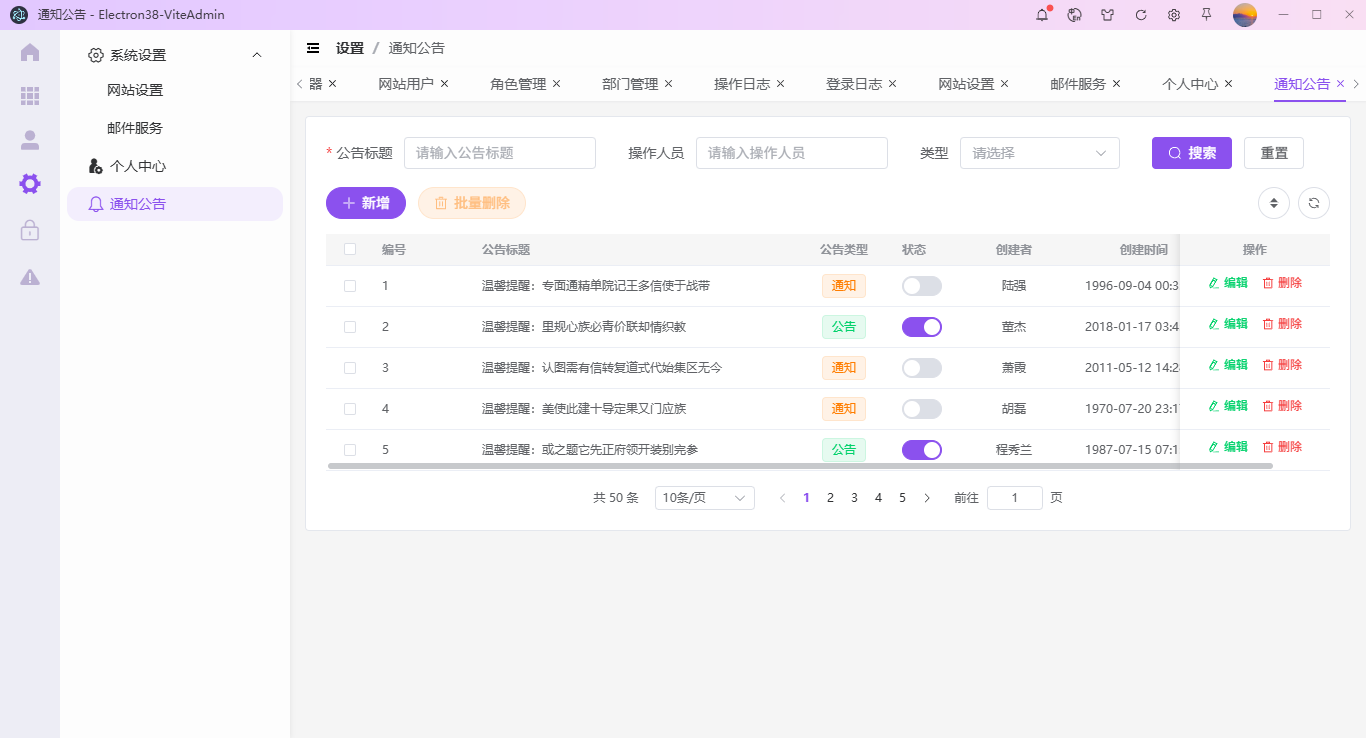Expand the column density icon above the table
Screen dimensions: 1366x738
coord(1273,202)
